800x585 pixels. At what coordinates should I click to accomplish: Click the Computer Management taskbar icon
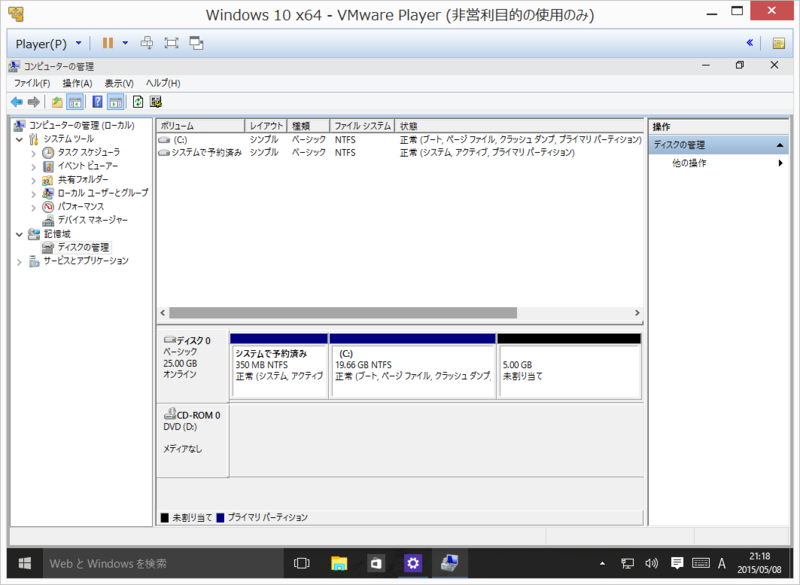click(x=449, y=564)
